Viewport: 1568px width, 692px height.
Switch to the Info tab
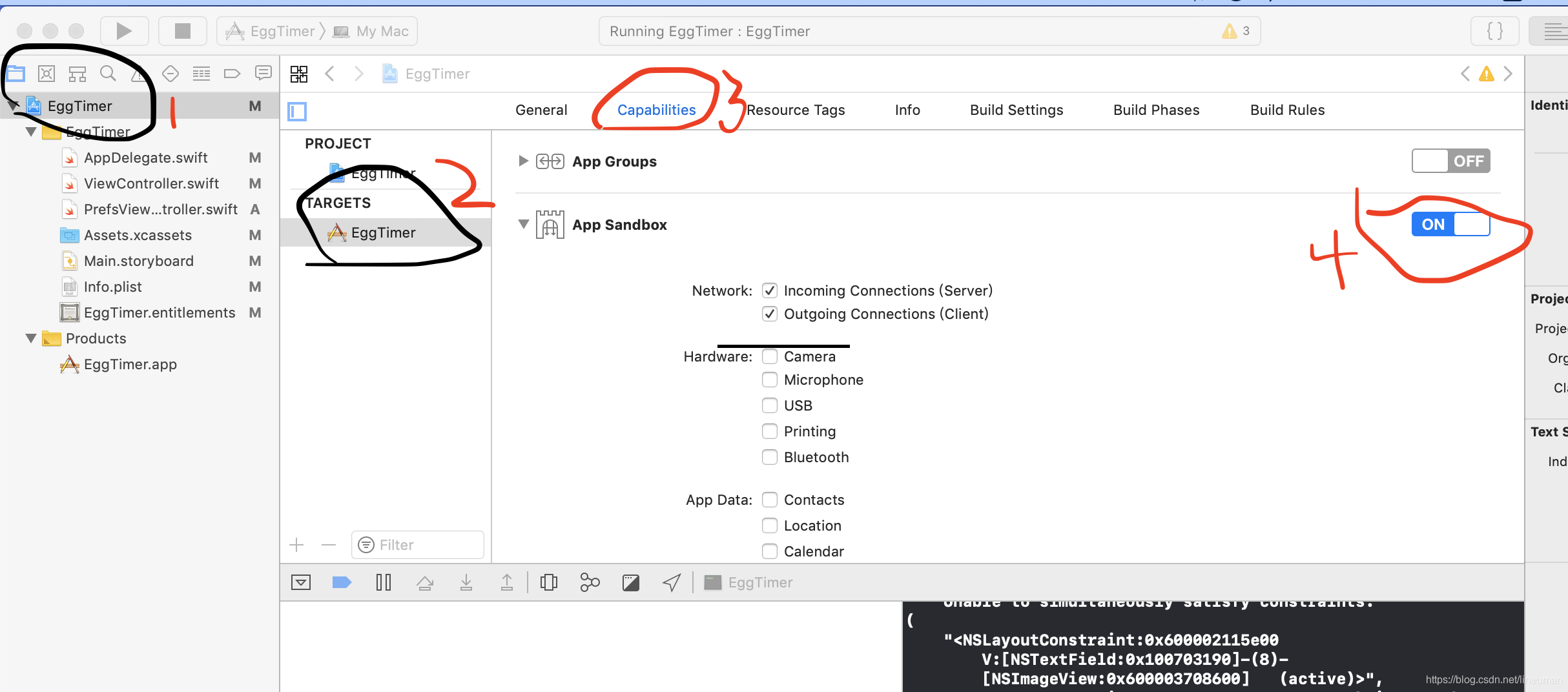pyautogui.click(x=907, y=110)
